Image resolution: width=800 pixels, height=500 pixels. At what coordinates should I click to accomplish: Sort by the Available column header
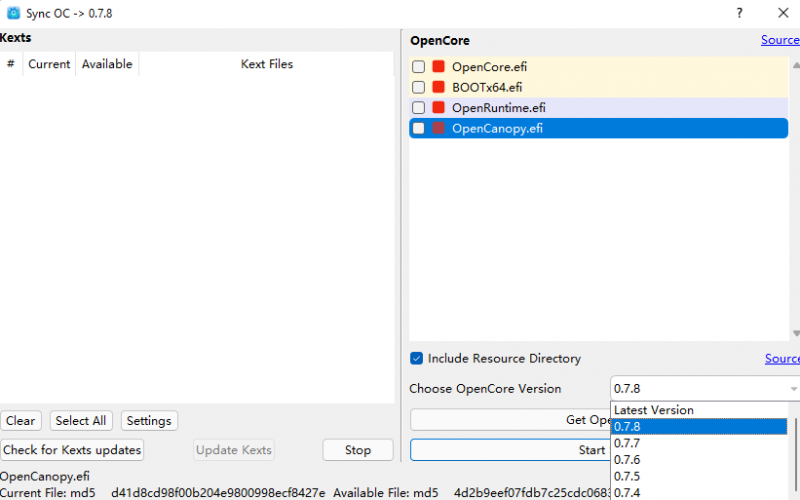tap(107, 64)
